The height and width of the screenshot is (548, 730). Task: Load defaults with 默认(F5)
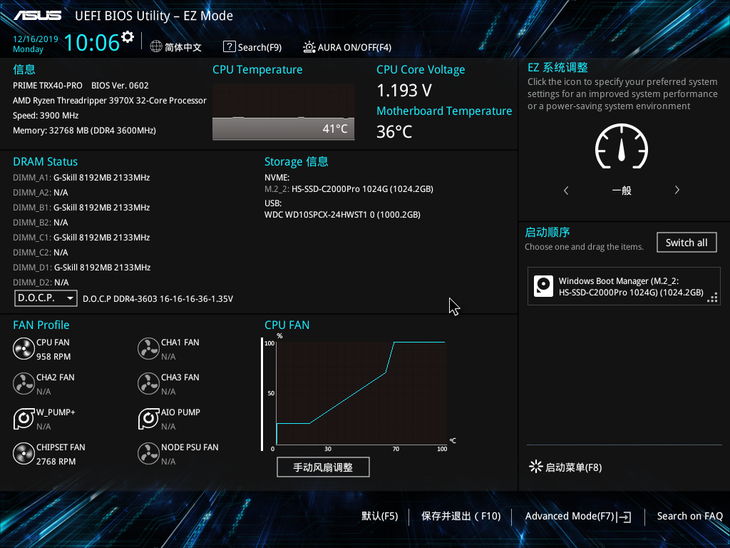click(x=380, y=516)
